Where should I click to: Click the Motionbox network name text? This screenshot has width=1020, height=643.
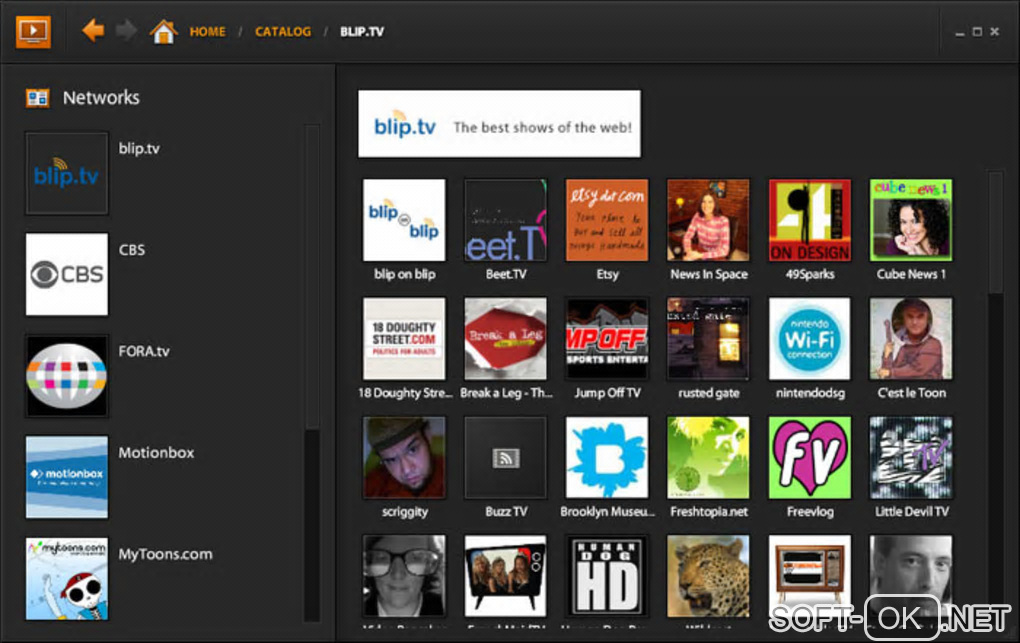pos(156,452)
